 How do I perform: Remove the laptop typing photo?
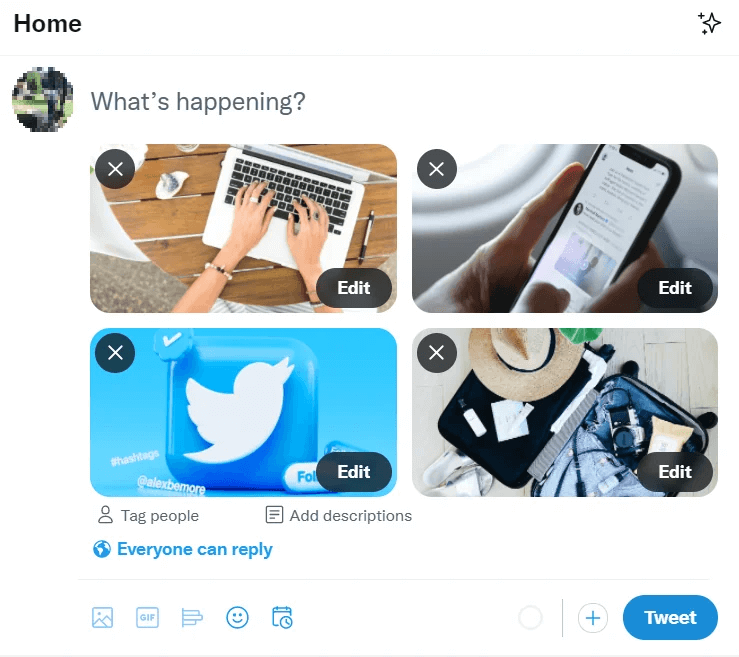(115, 169)
